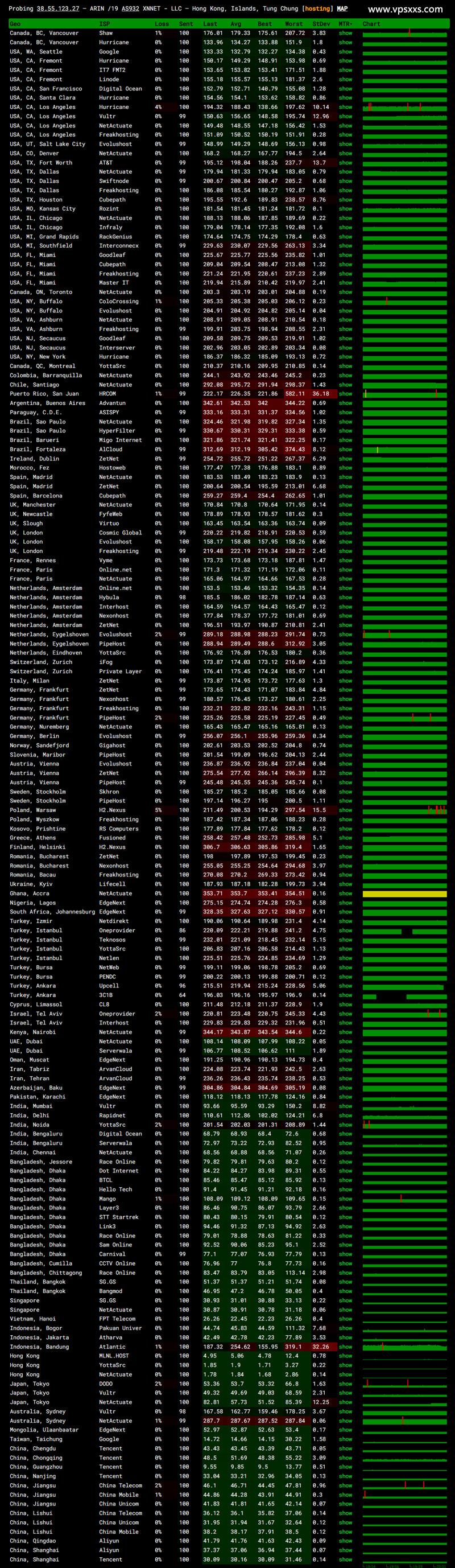Click the orange hosting tag in header
The width and height of the screenshot is (455, 1568).
point(317,9)
